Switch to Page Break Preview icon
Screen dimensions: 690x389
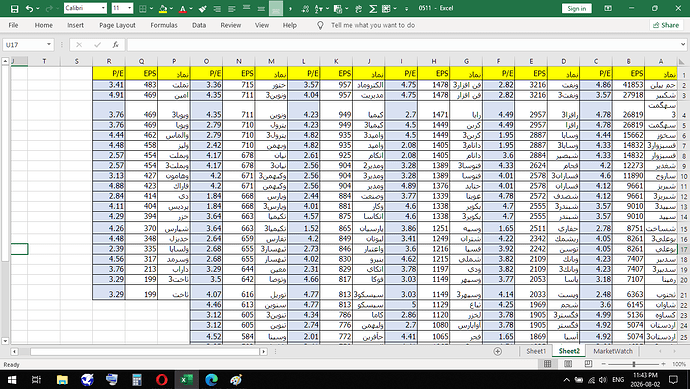588,364
